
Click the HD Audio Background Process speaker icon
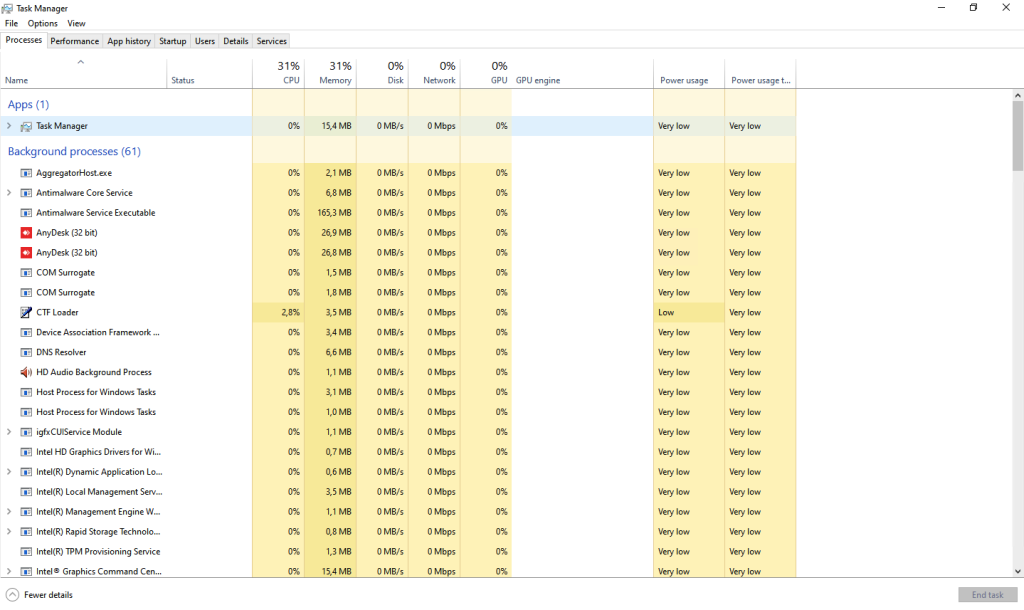[x=26, y=372]
